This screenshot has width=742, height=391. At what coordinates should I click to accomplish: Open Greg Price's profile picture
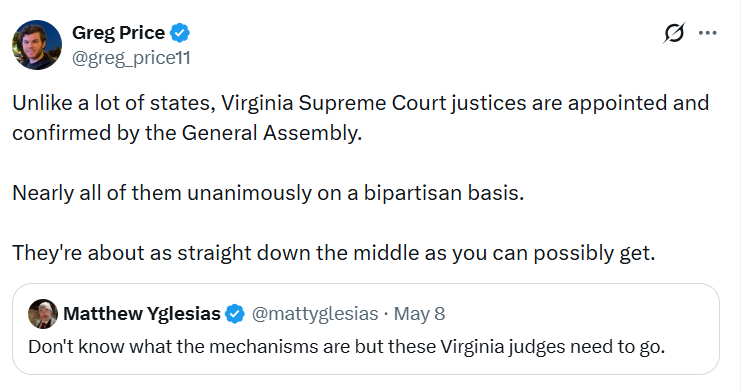(x=37, y=45)
